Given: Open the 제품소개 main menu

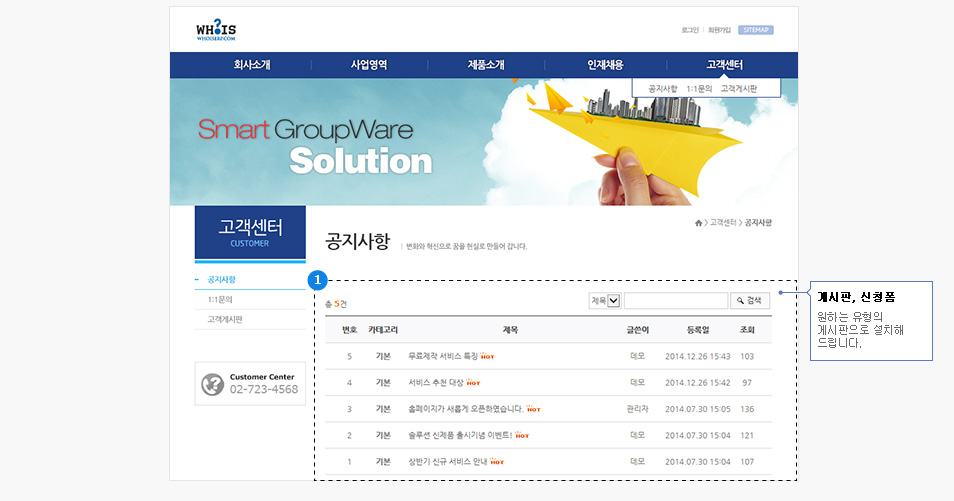Looking at the screenshot, I should coord(486,65).
